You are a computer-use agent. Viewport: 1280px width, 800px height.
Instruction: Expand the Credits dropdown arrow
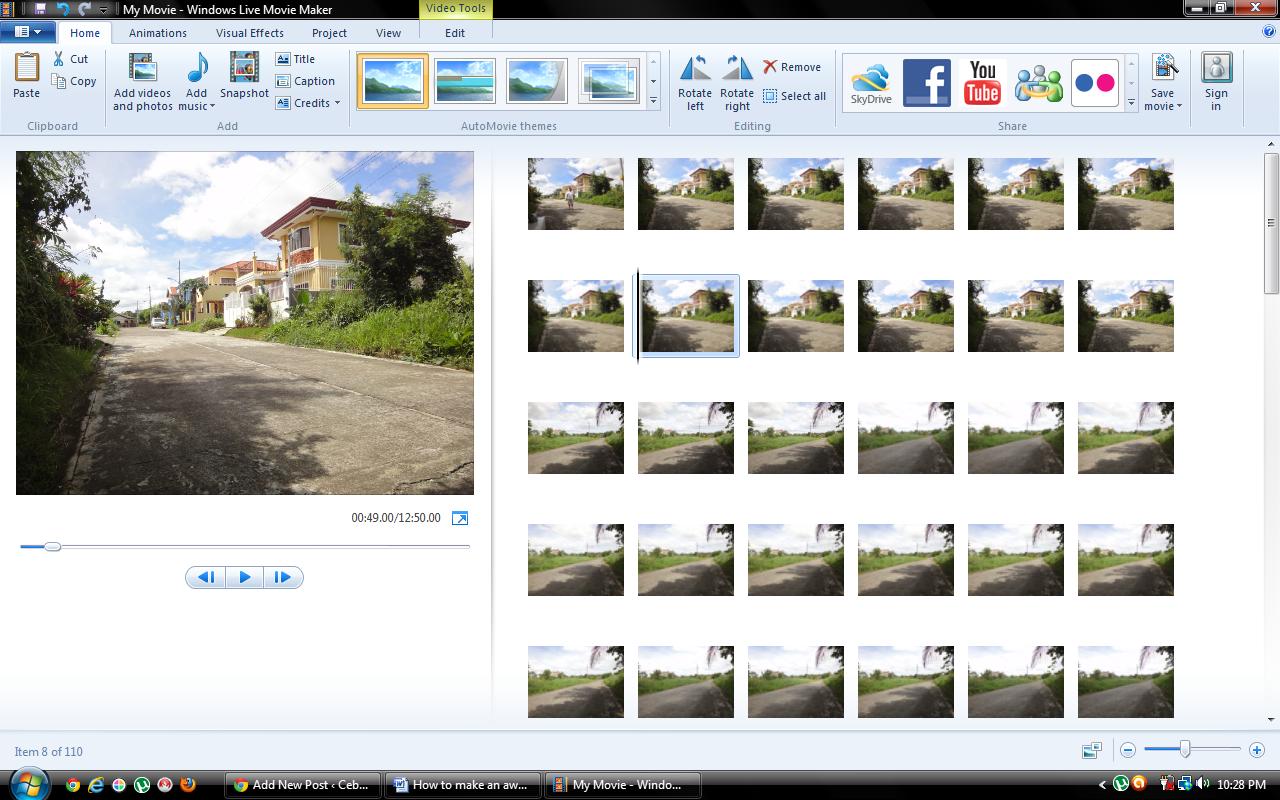337,103
